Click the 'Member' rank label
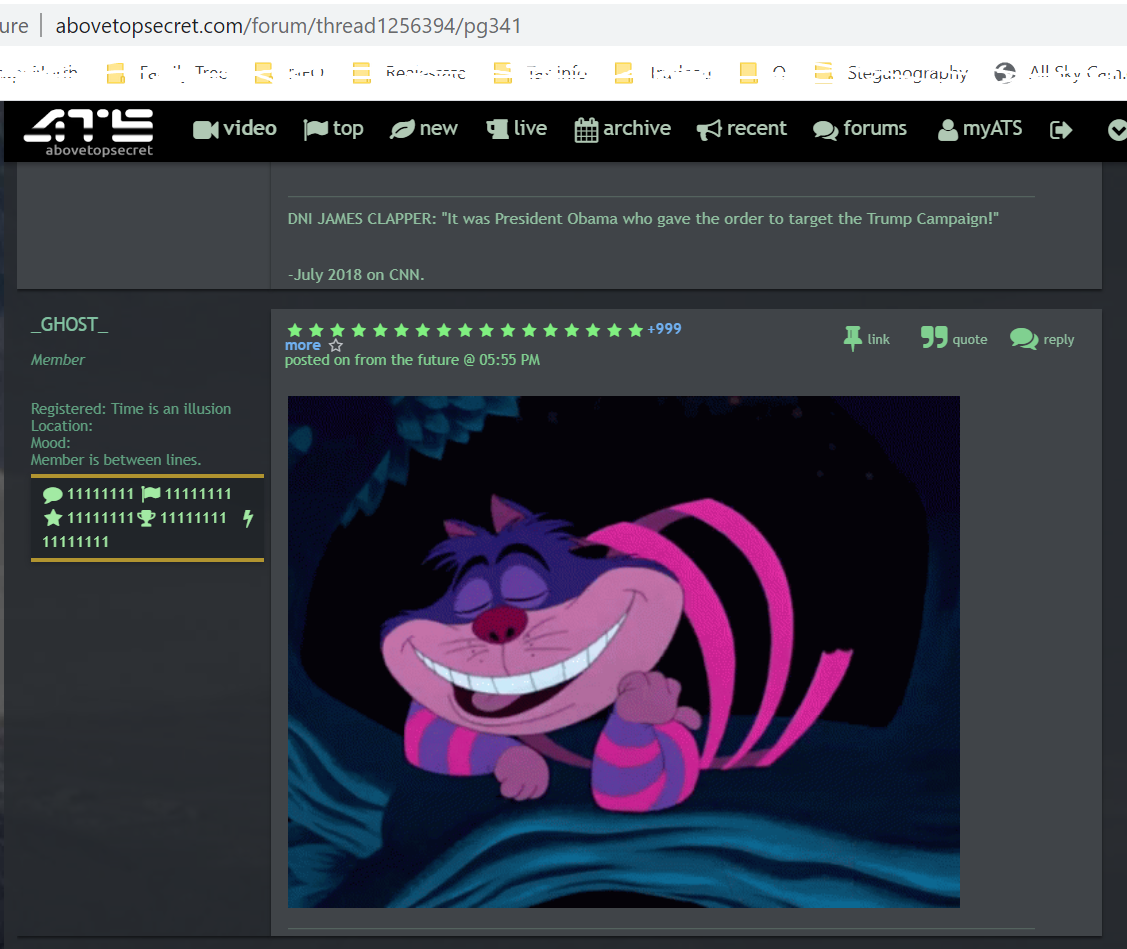This screenshot has width=1127, height=949. pyautogui.click(x=58, y=359)
